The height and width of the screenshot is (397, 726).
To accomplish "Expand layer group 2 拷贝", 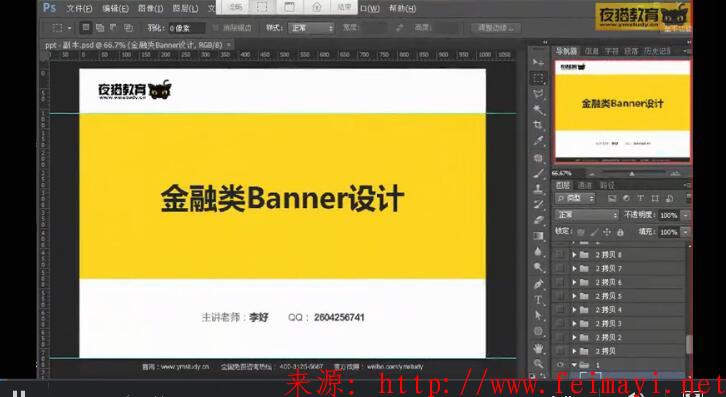I will [x=574, y=351].
